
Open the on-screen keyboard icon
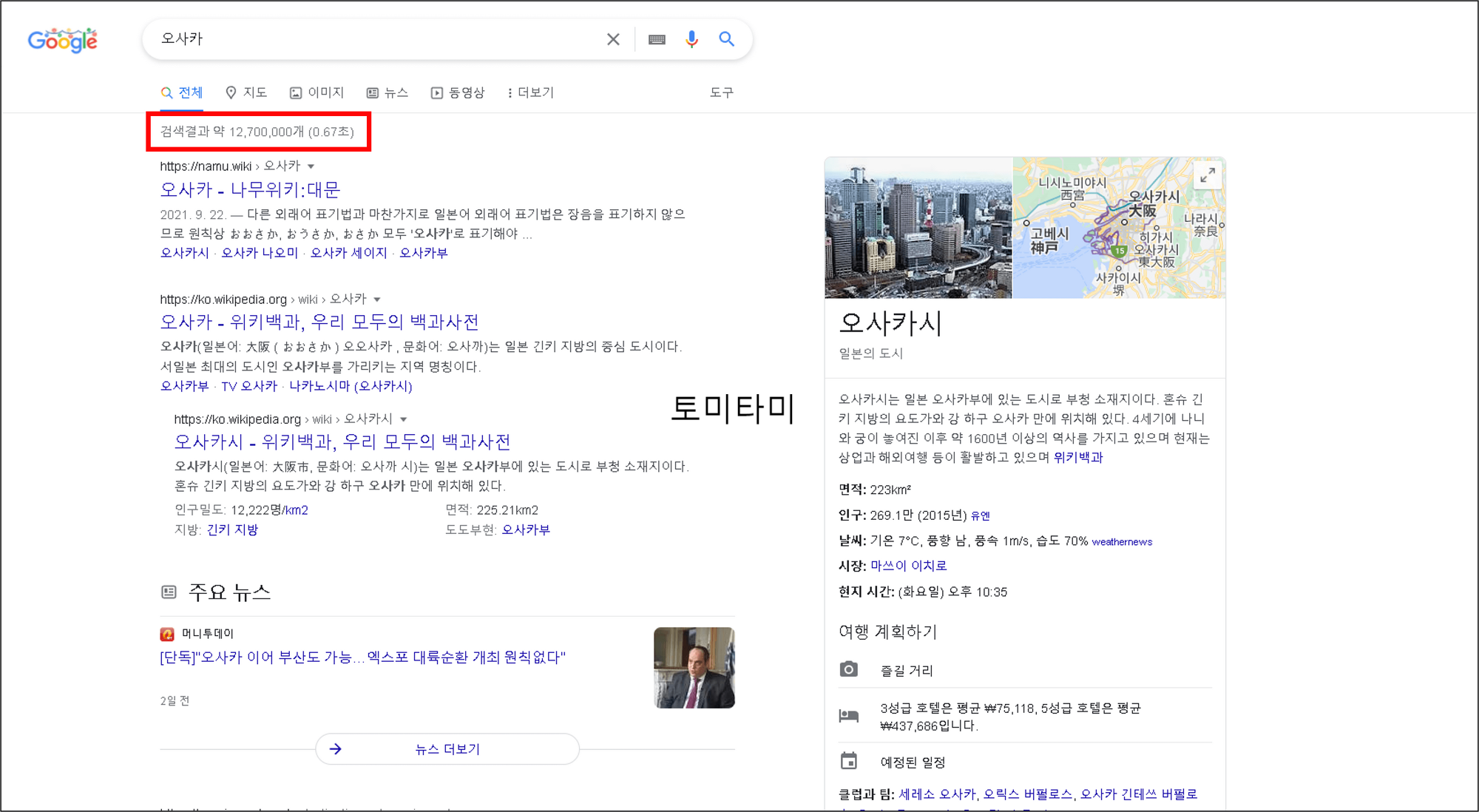657,39
